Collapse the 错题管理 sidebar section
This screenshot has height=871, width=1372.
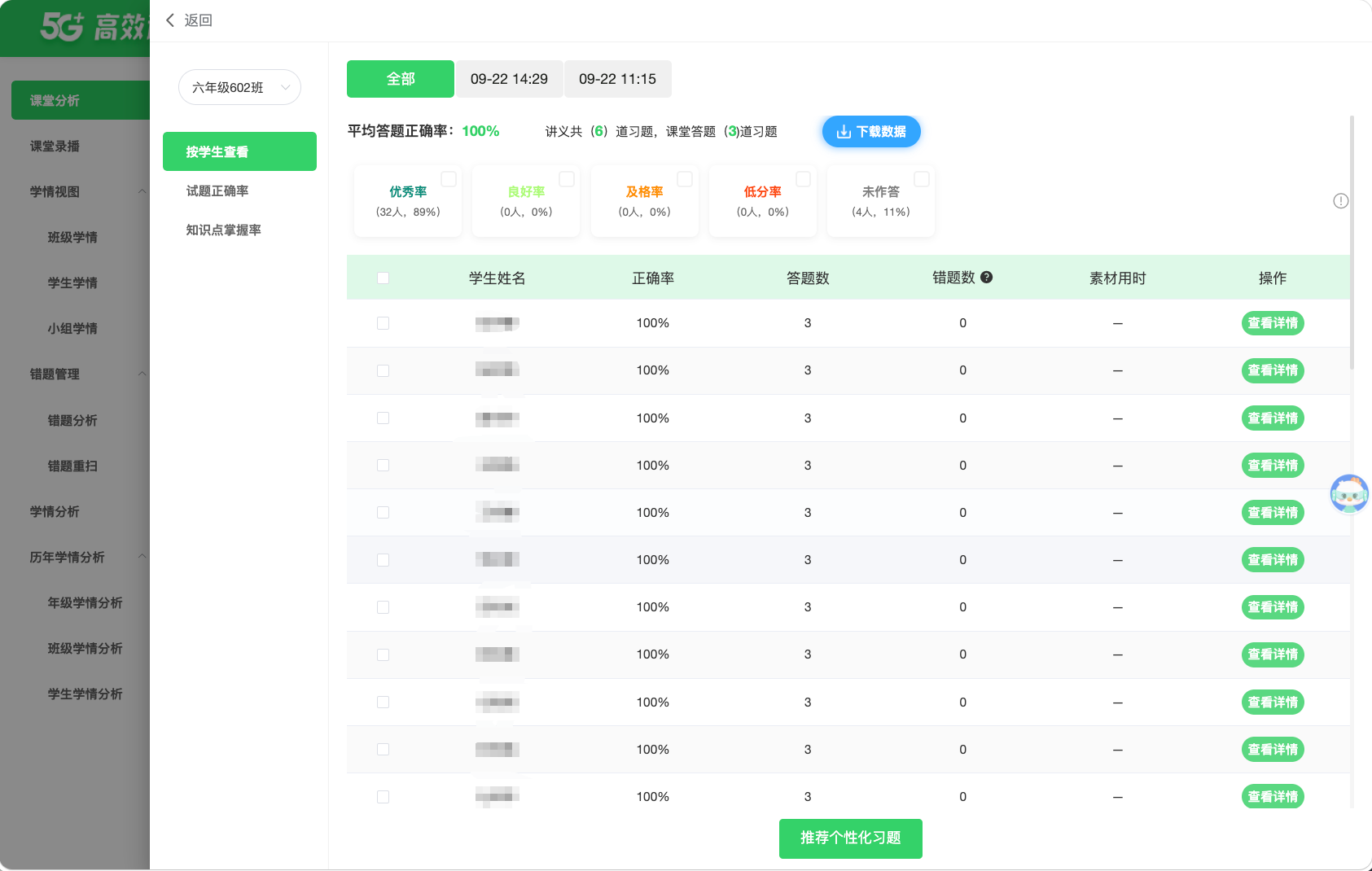click(x=142, y=374)
